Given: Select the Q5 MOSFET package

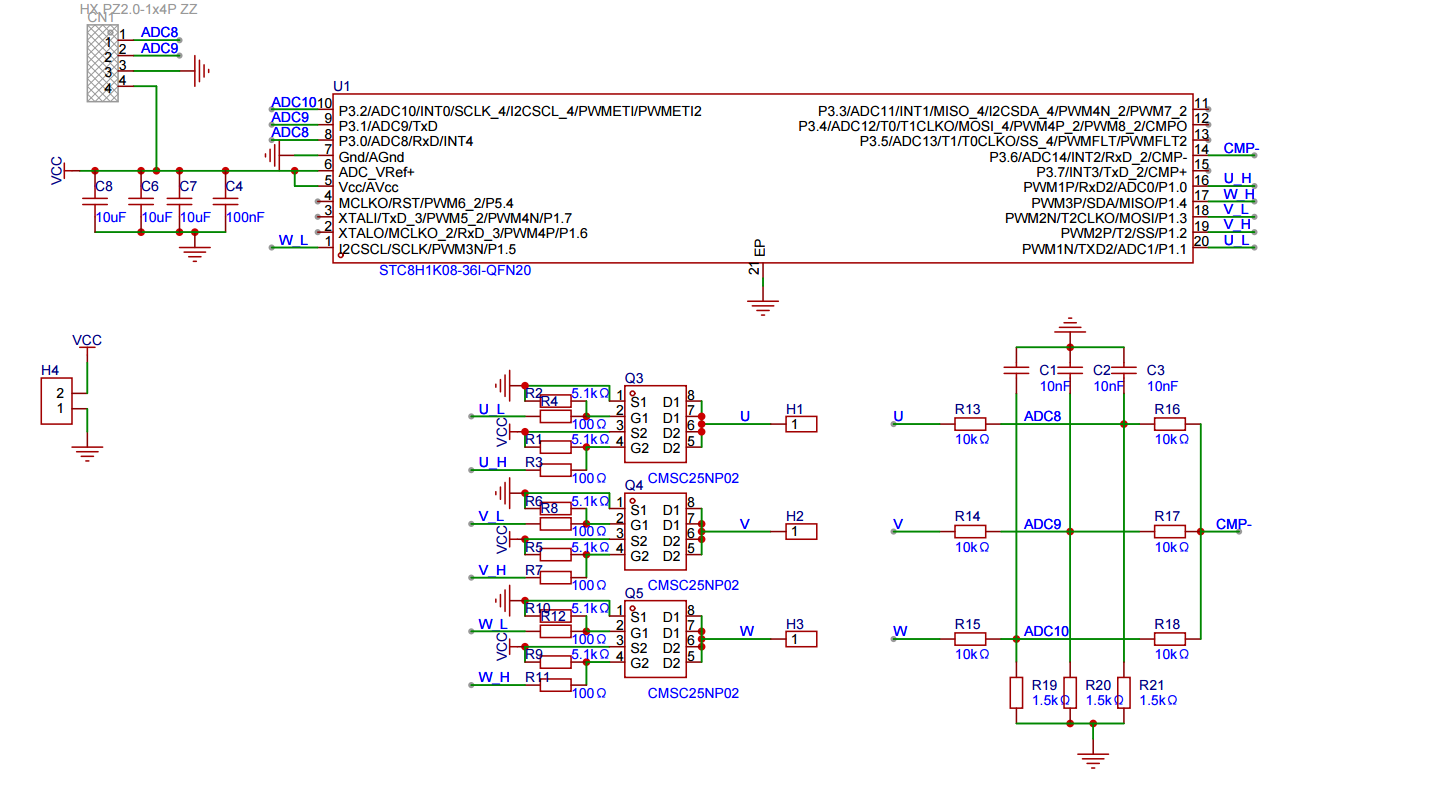Looking at the screenshot, I should pos(655,639).
